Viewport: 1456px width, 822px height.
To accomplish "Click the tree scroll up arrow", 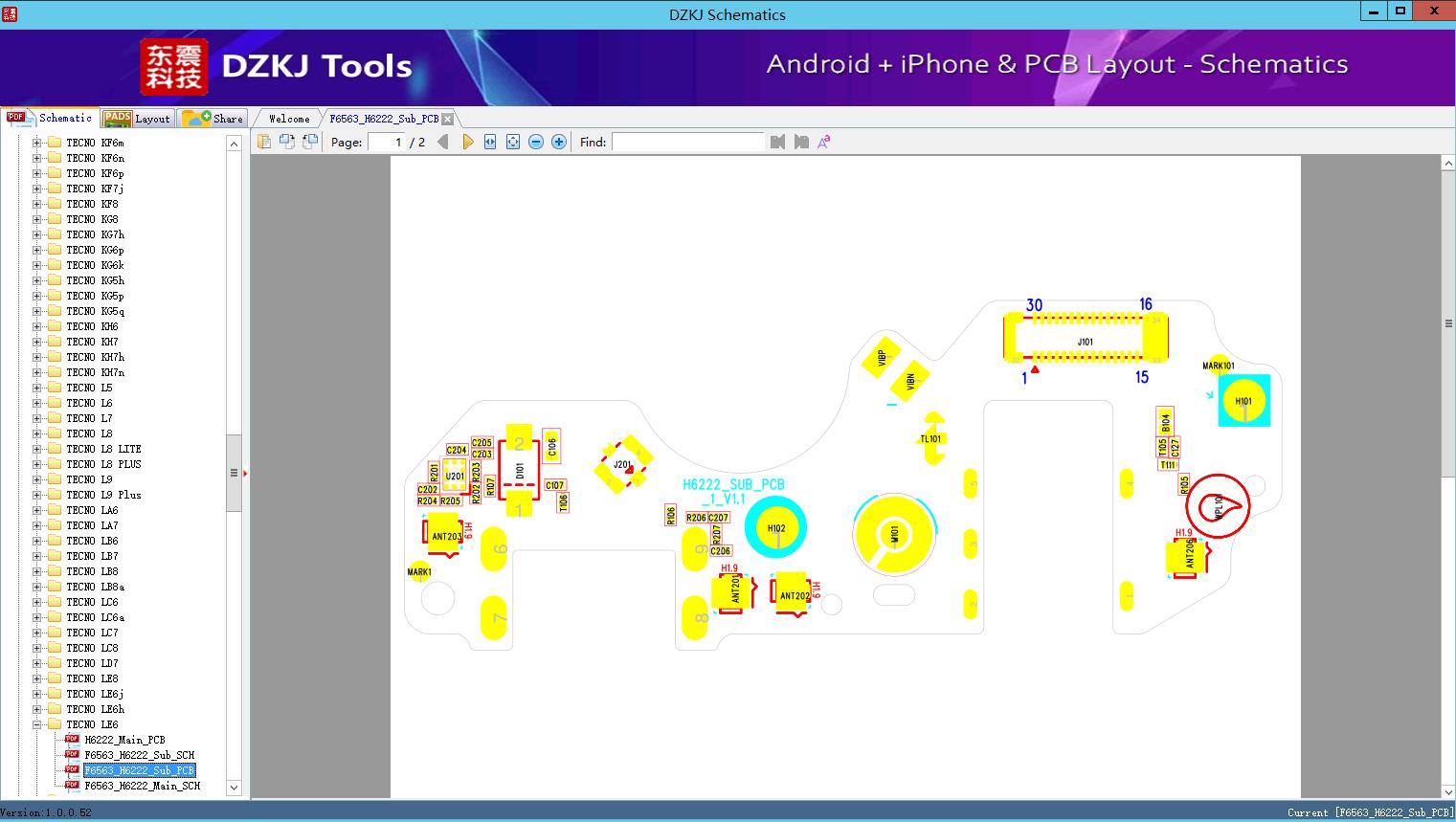I will point(234,144).
